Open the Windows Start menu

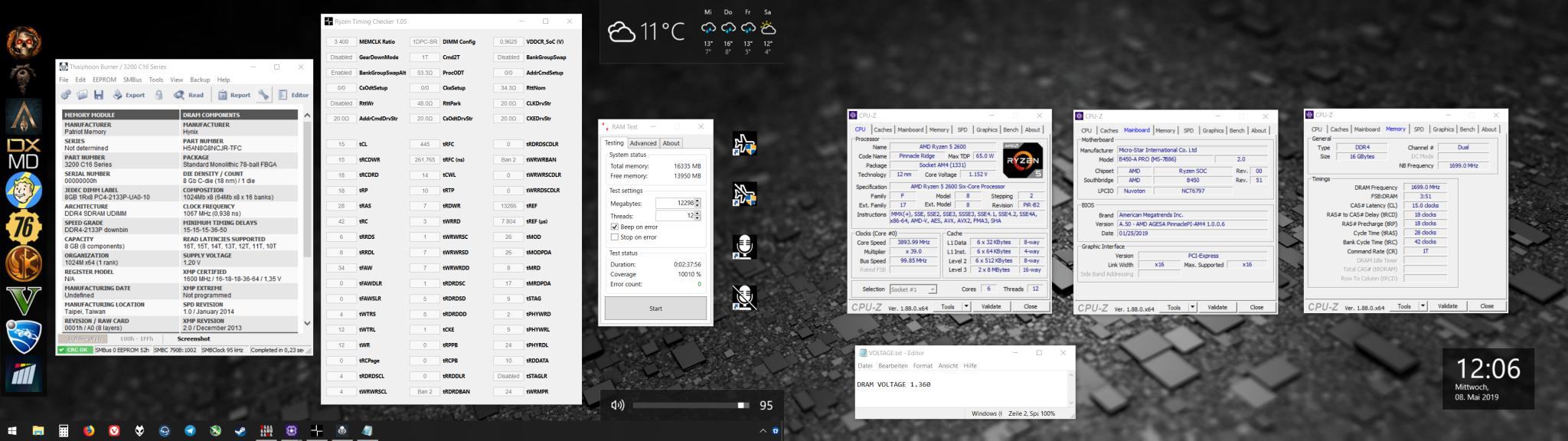(x=11, y=431)
